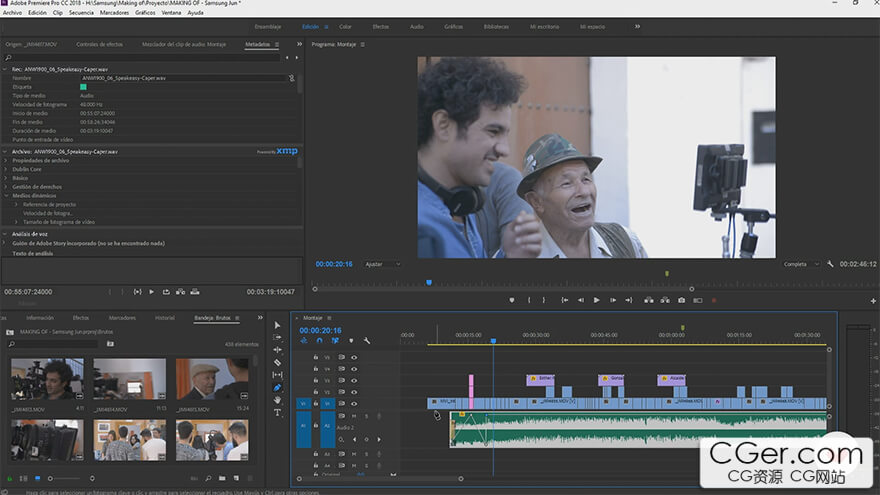Click Export Frame camera icon in Program monitor
Viewport: 880px width, 495px height.
681,300
